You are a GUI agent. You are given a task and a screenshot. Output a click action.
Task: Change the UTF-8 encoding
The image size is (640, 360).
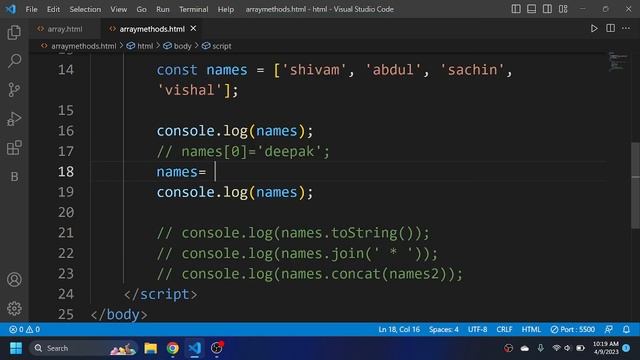478,329
